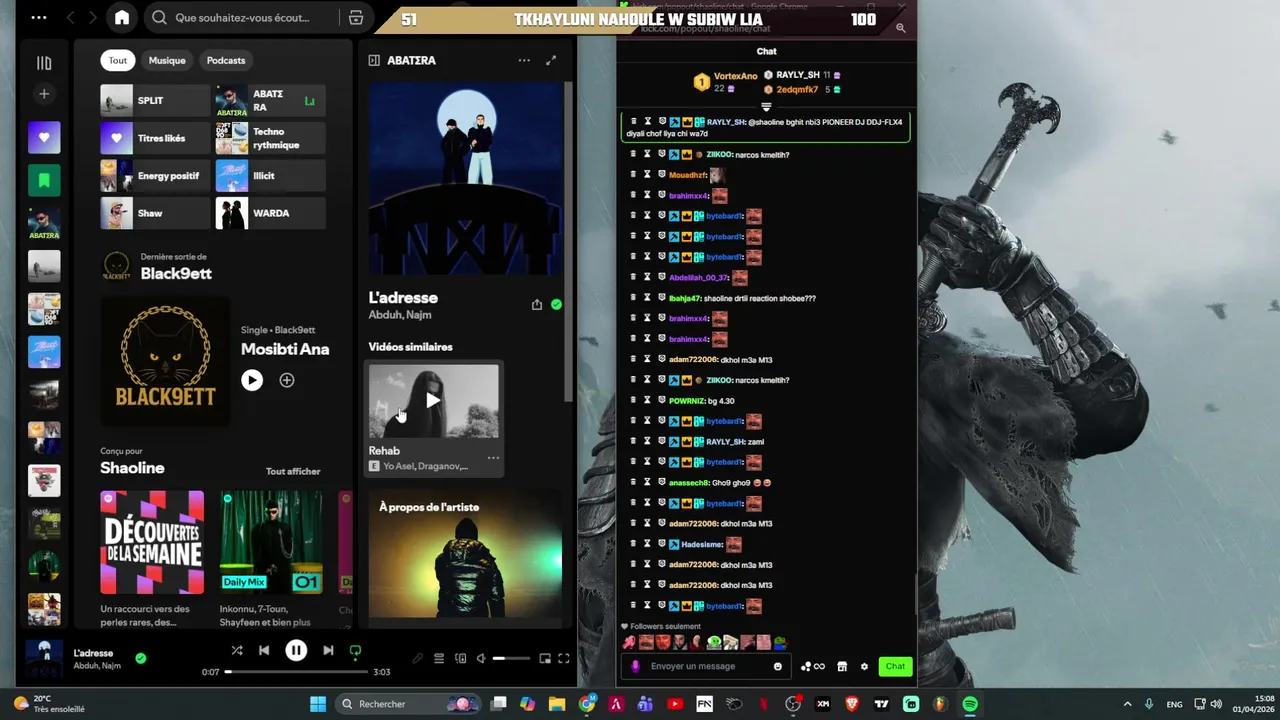Go back in Spotify navigation
The width and height of the screenshot is (1280, 720).
tap(70, 18)
